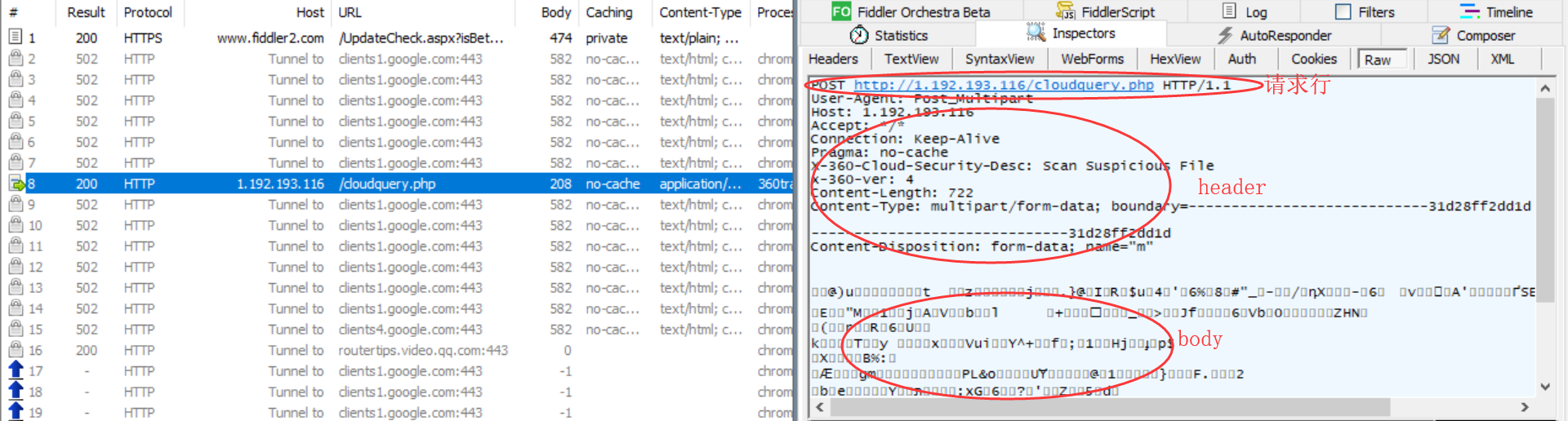
Task: Click the lock icon of session 16
Action: pos(15,350)
